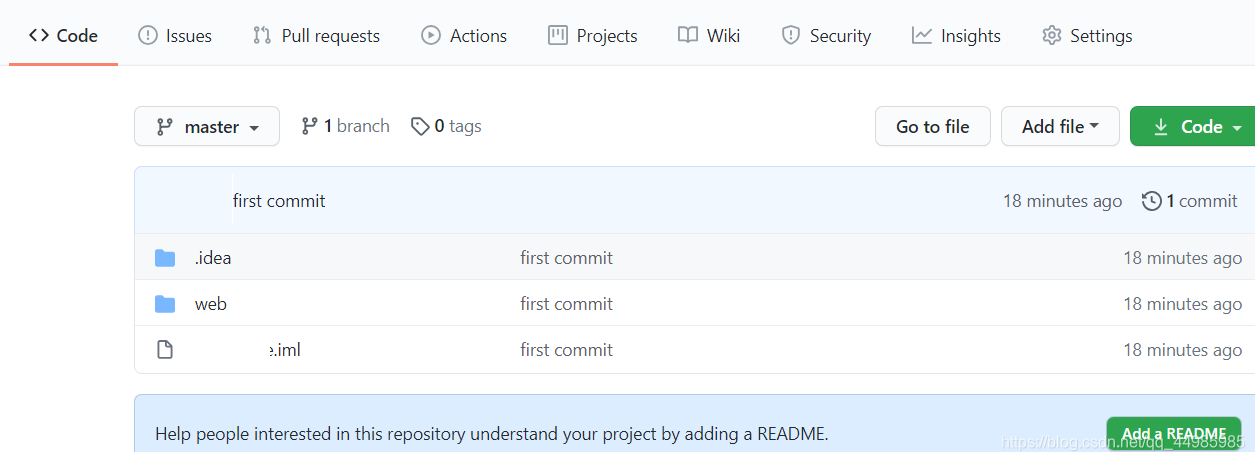This screenshot has height=461, width=1255.
Task: Click the tag icon beside '0 tags'
Action: coord(421,126)
